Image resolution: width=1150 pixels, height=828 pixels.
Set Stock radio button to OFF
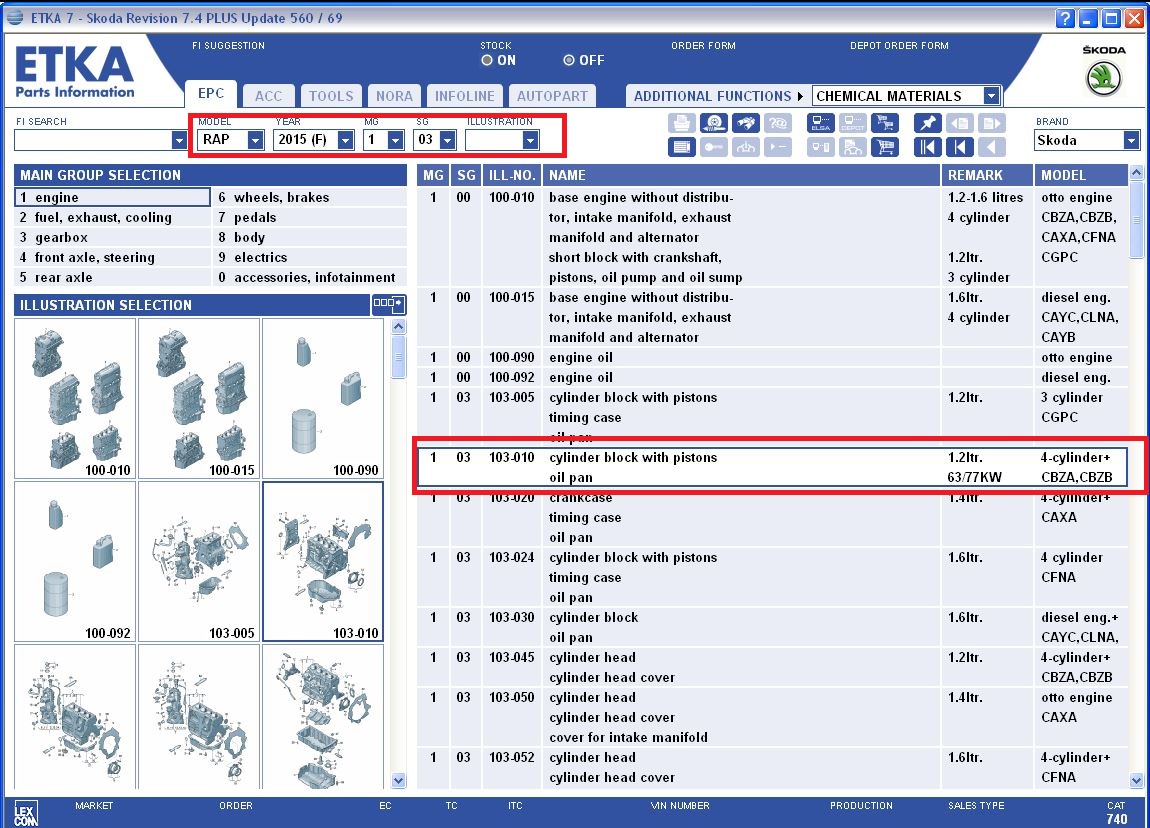click(x=568, y=60)
